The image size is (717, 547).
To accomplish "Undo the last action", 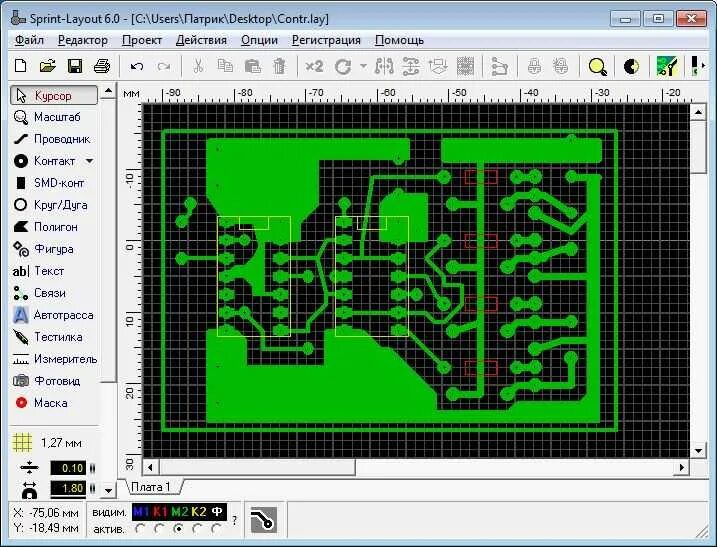I will [137, 67].
